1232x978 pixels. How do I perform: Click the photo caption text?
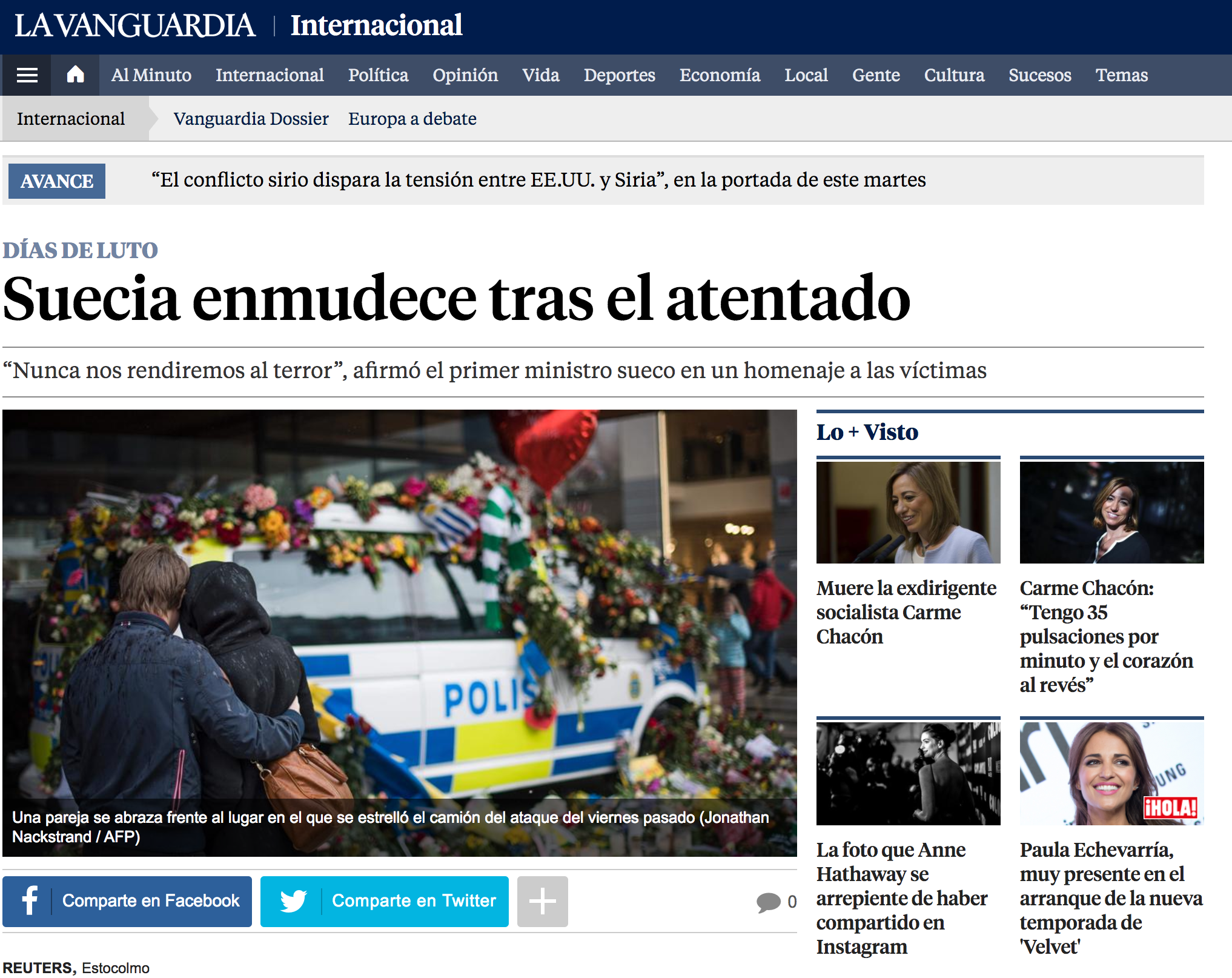[x=391, y=827]
